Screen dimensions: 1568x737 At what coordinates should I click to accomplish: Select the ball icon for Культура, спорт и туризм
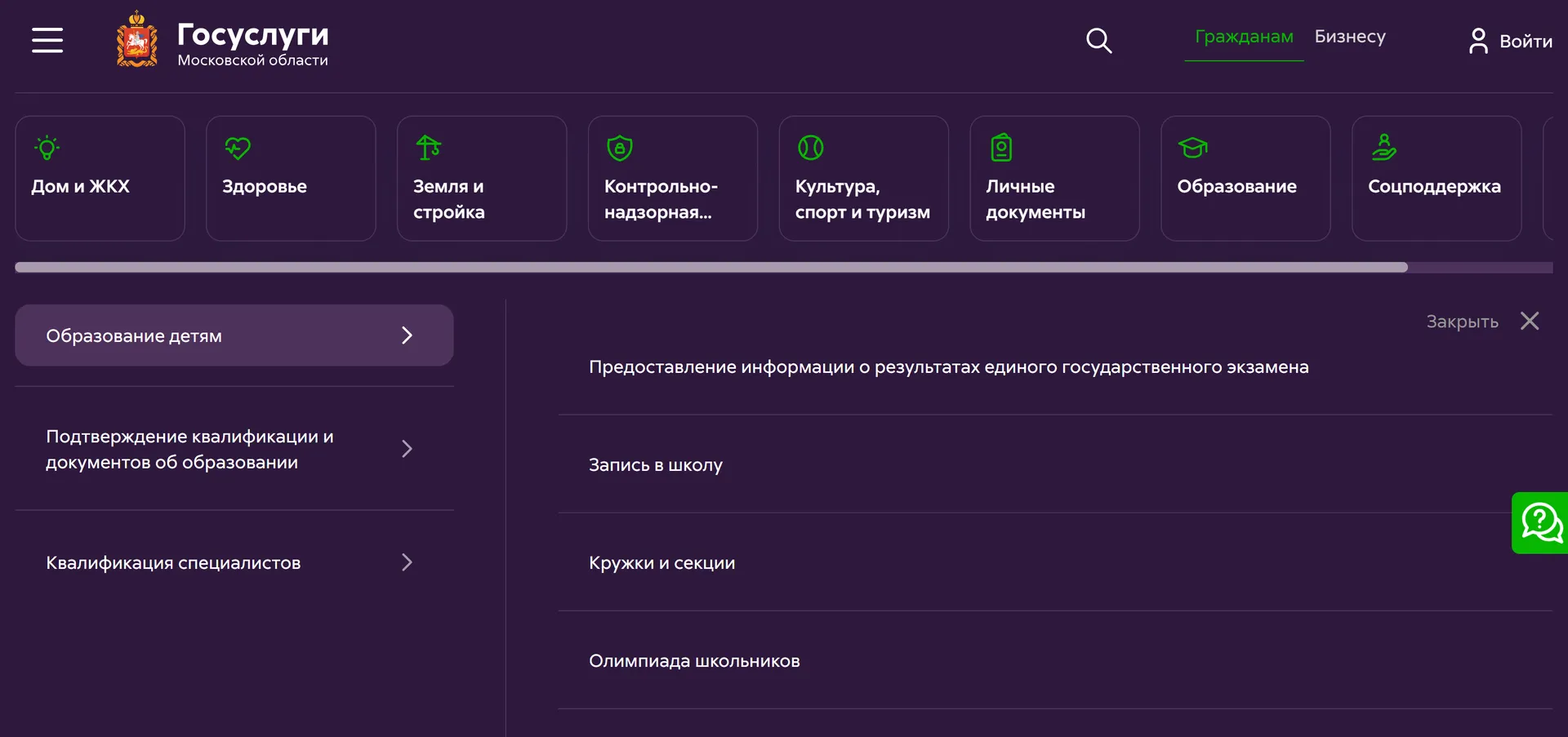coord(810,148)
